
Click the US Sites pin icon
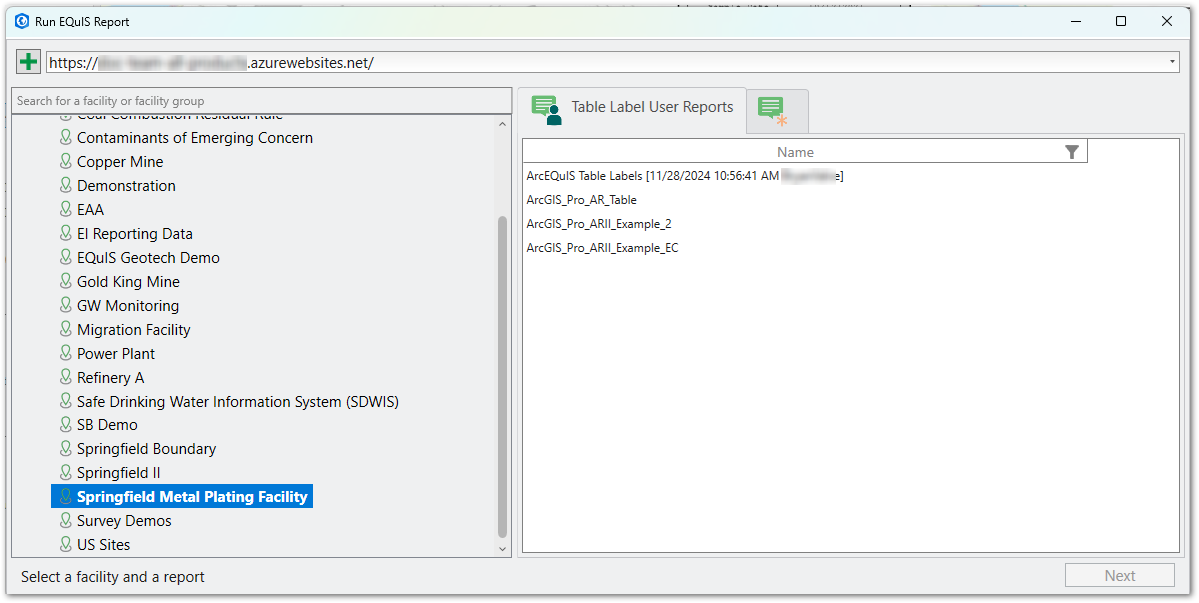pyautogui.click(x=66, y=544)
